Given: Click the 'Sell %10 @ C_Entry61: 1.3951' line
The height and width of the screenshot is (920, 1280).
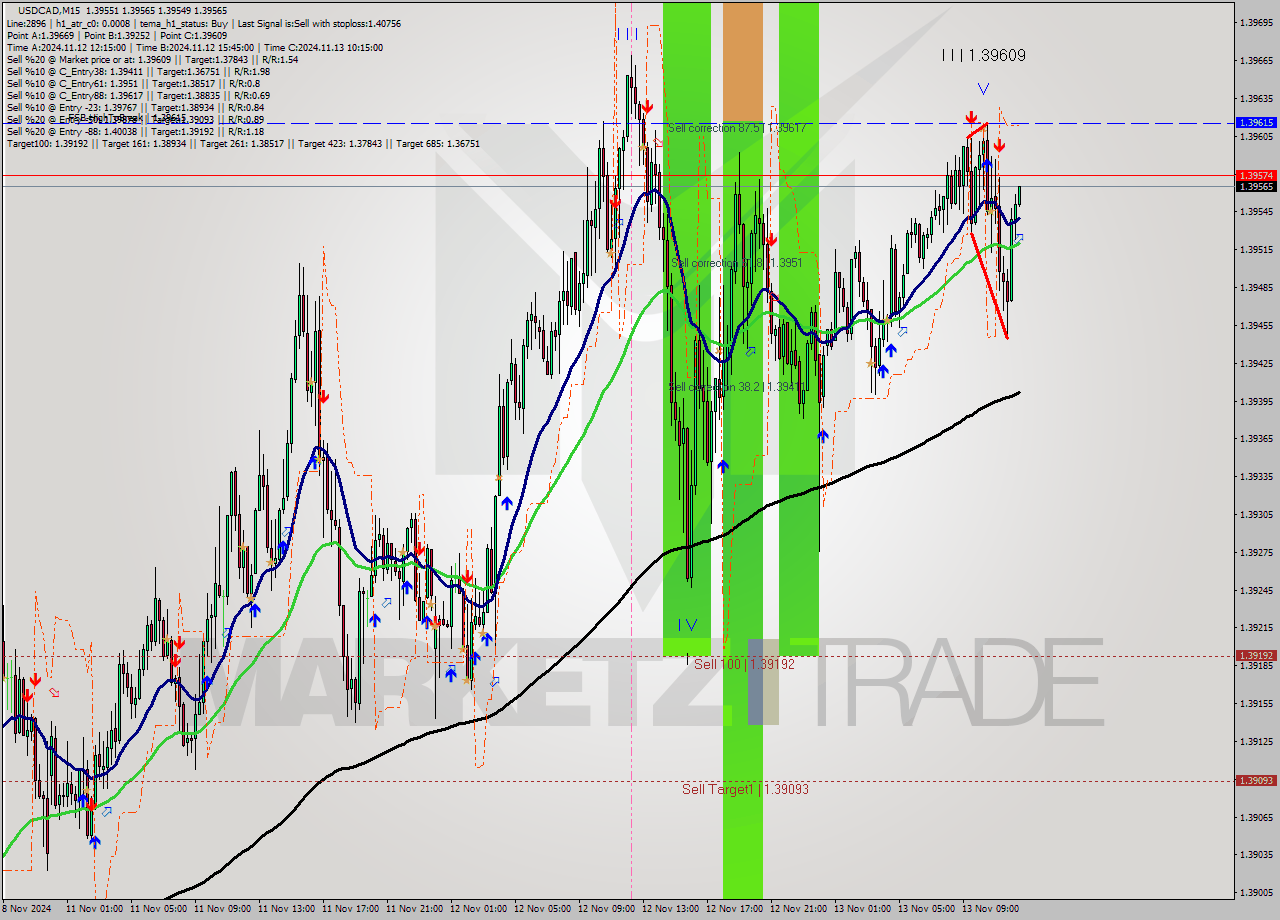Looking at the screenshot, I should 132,83.
